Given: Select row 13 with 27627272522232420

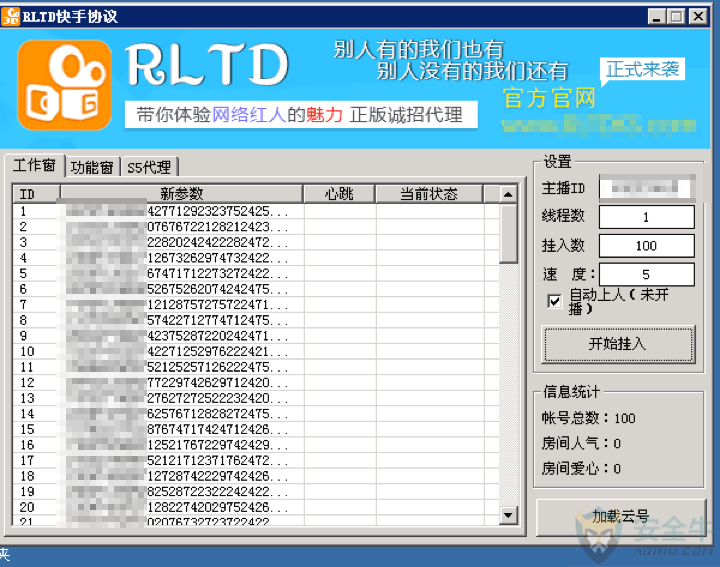Looking at the screenshot, I should tap(256, 399).
